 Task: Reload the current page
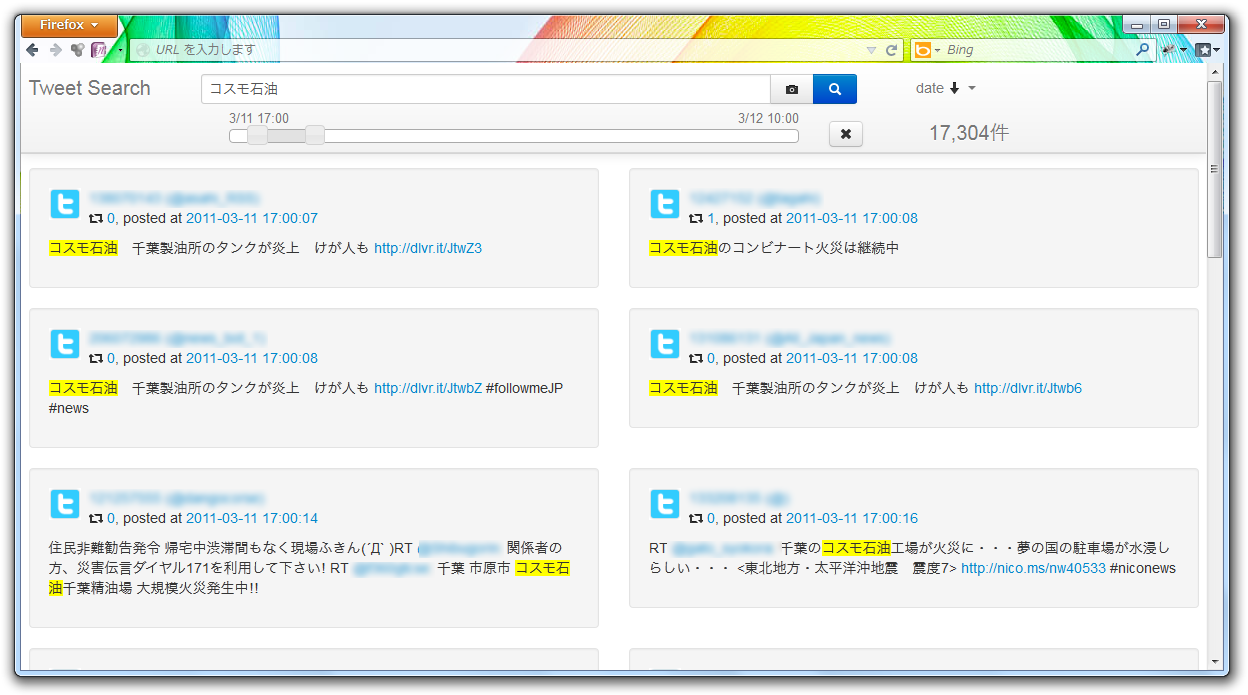[x=891, y=50]
